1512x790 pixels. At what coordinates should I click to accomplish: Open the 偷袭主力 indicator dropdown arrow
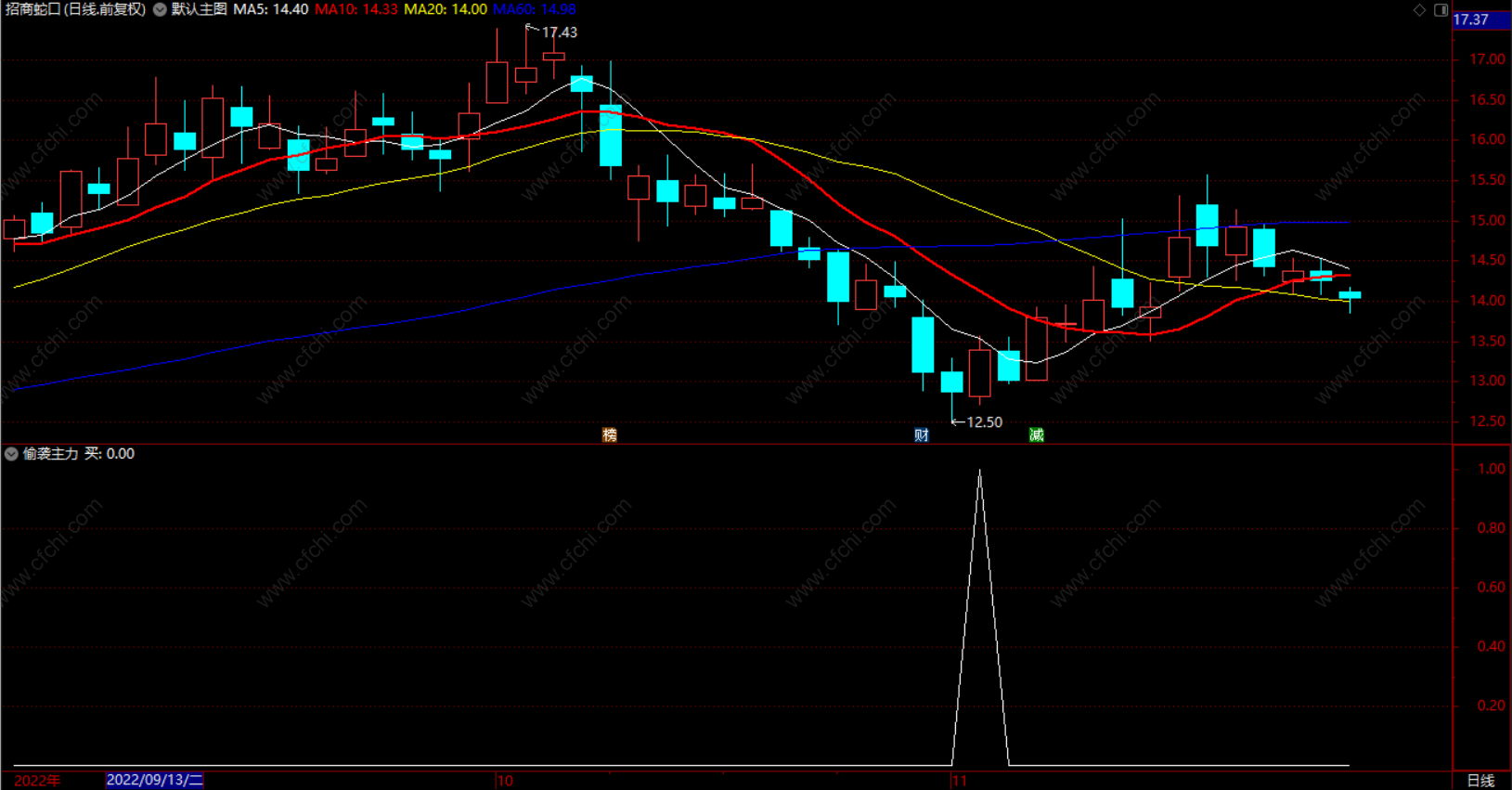click(11, 454)
